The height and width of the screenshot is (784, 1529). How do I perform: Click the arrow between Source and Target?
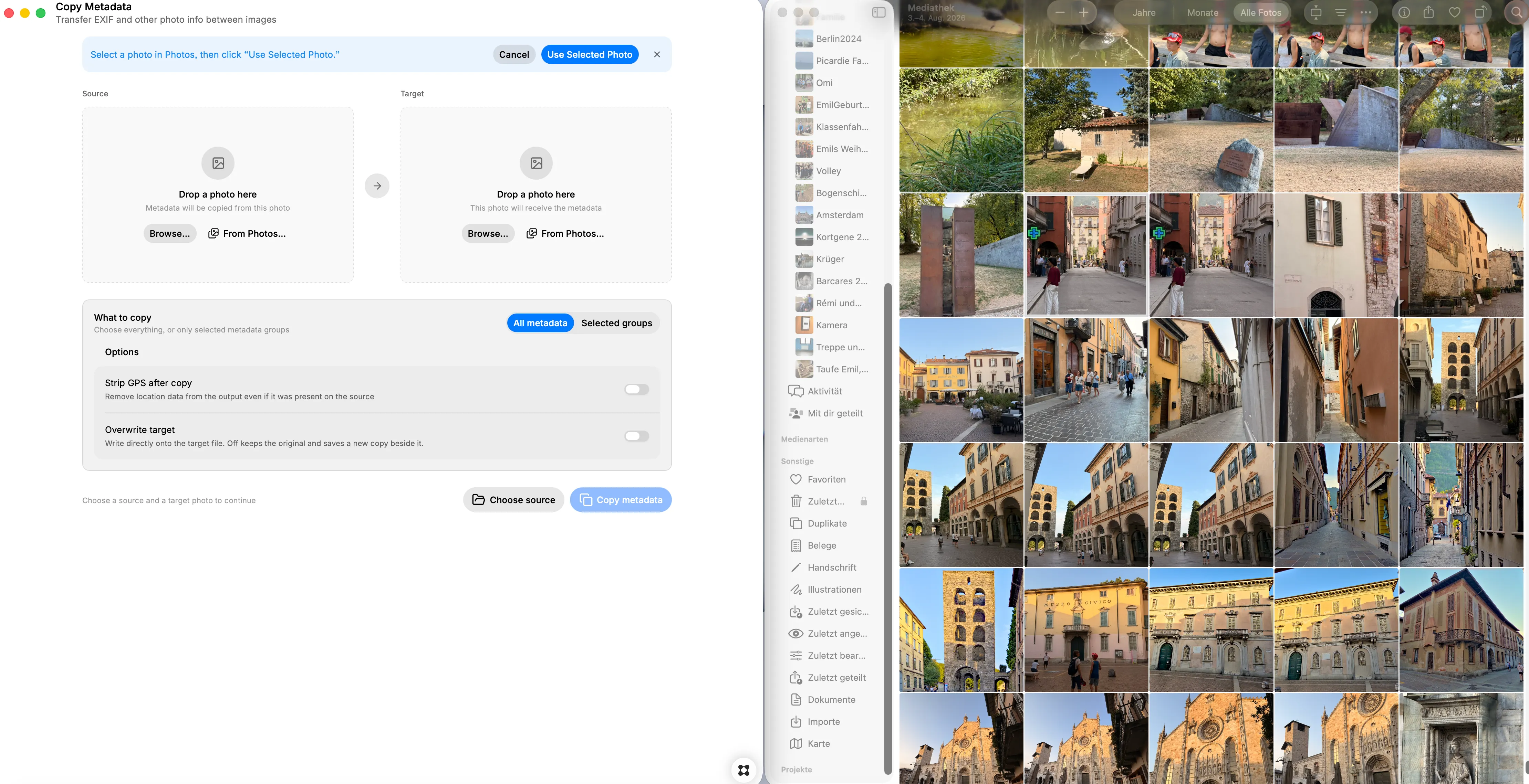377,186
